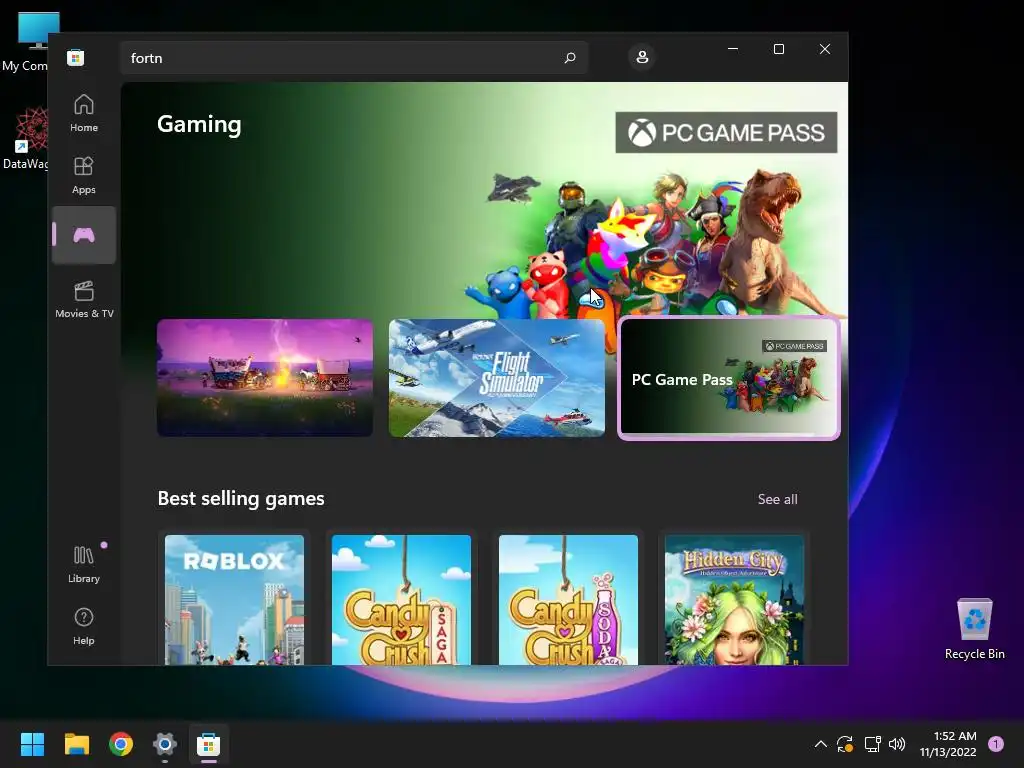
Task: Close the Microsoft Store window
Action: [x=825, y=49]
